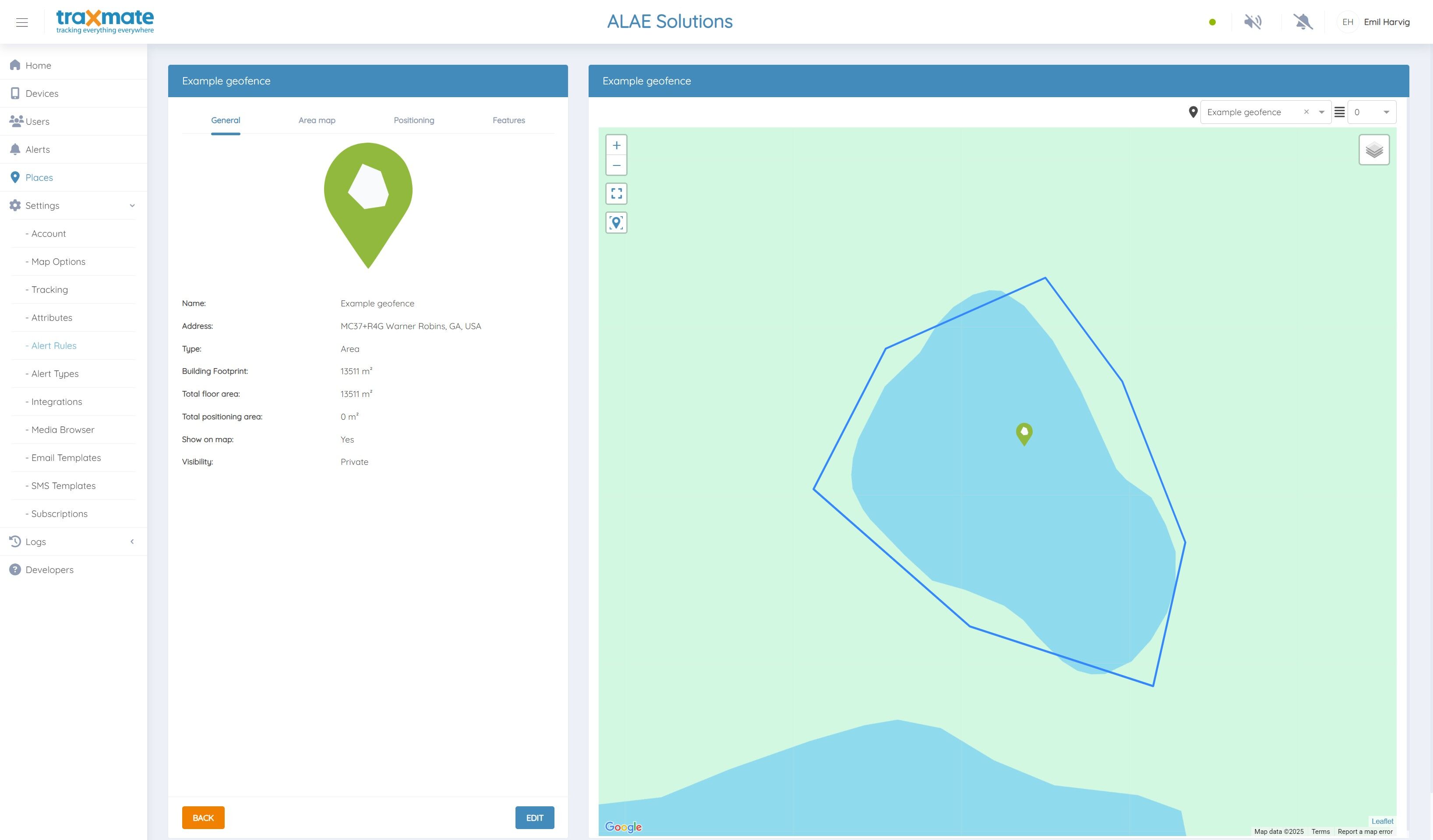Open the map layers control

point(1374,150)
